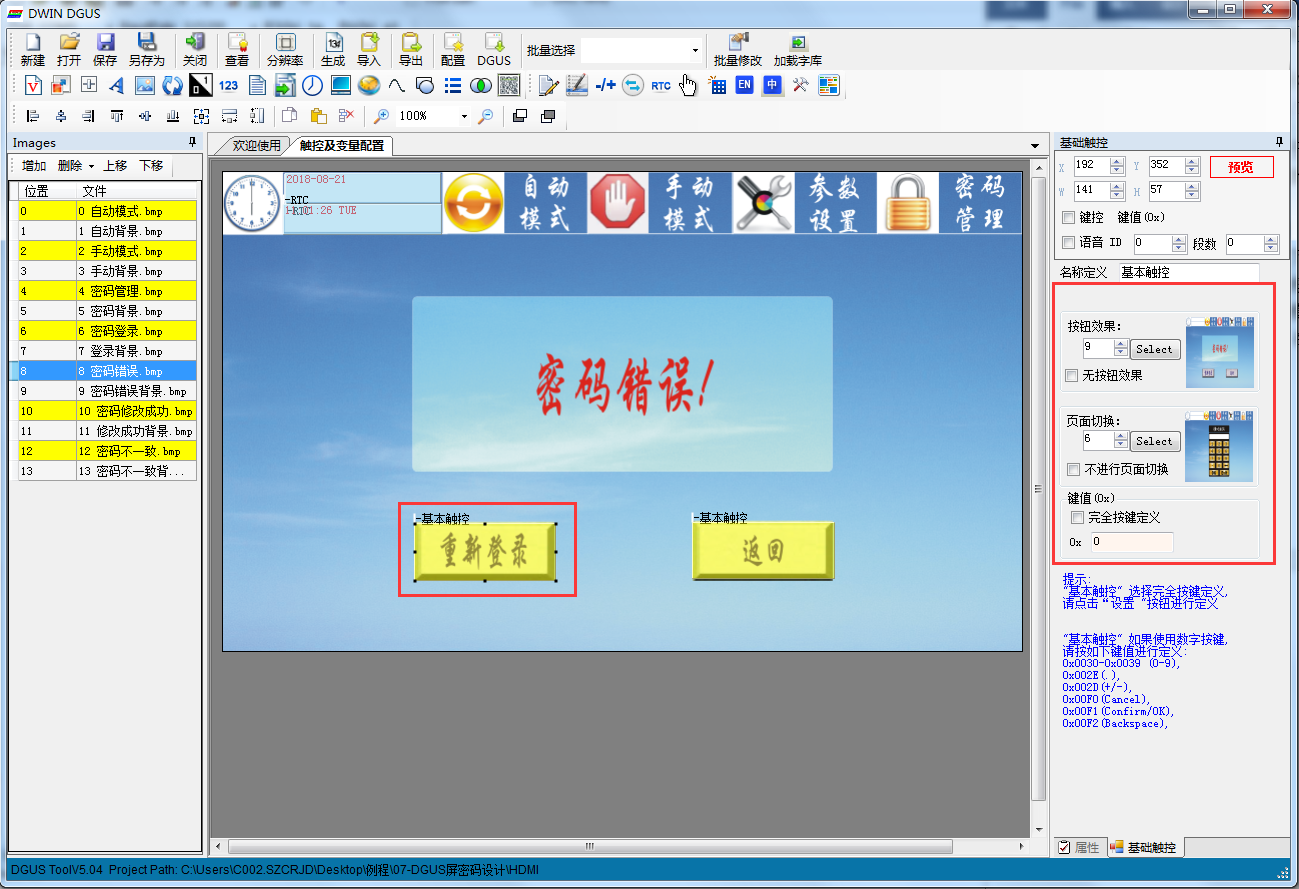Check the 完全按键定义 checkbox
Screen dimensions: 1299x889
1077,517
